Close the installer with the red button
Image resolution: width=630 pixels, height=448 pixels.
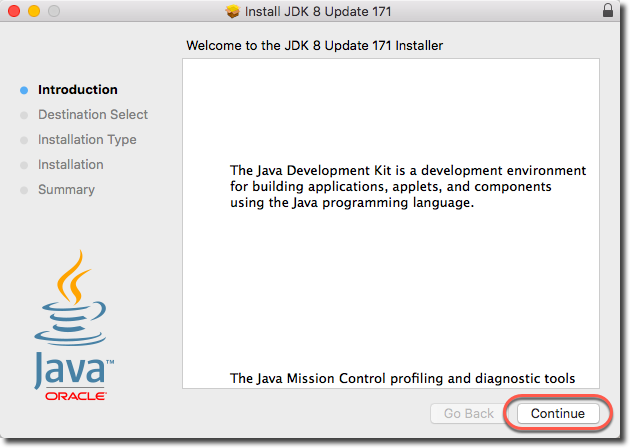[14, 11]
